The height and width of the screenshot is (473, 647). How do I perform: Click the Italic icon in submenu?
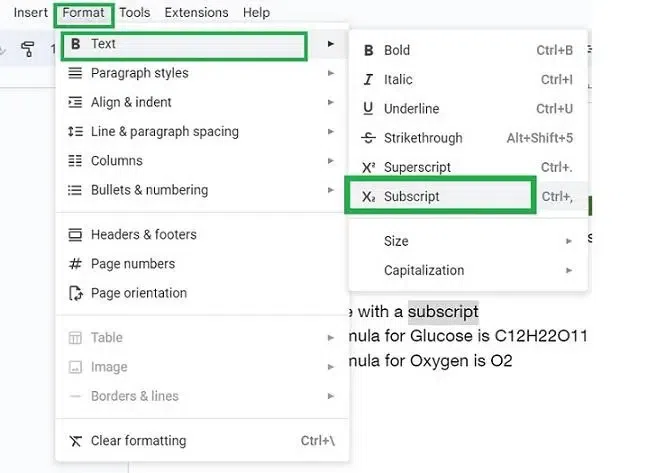(368, 80)
